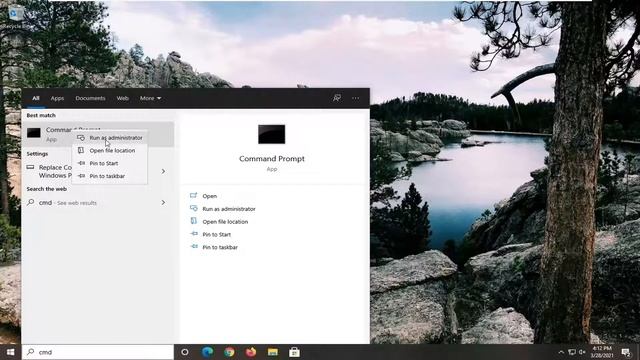Click Open in the right pane
Image resolution: width=640 pixels, height=360 pixels.
209,196
